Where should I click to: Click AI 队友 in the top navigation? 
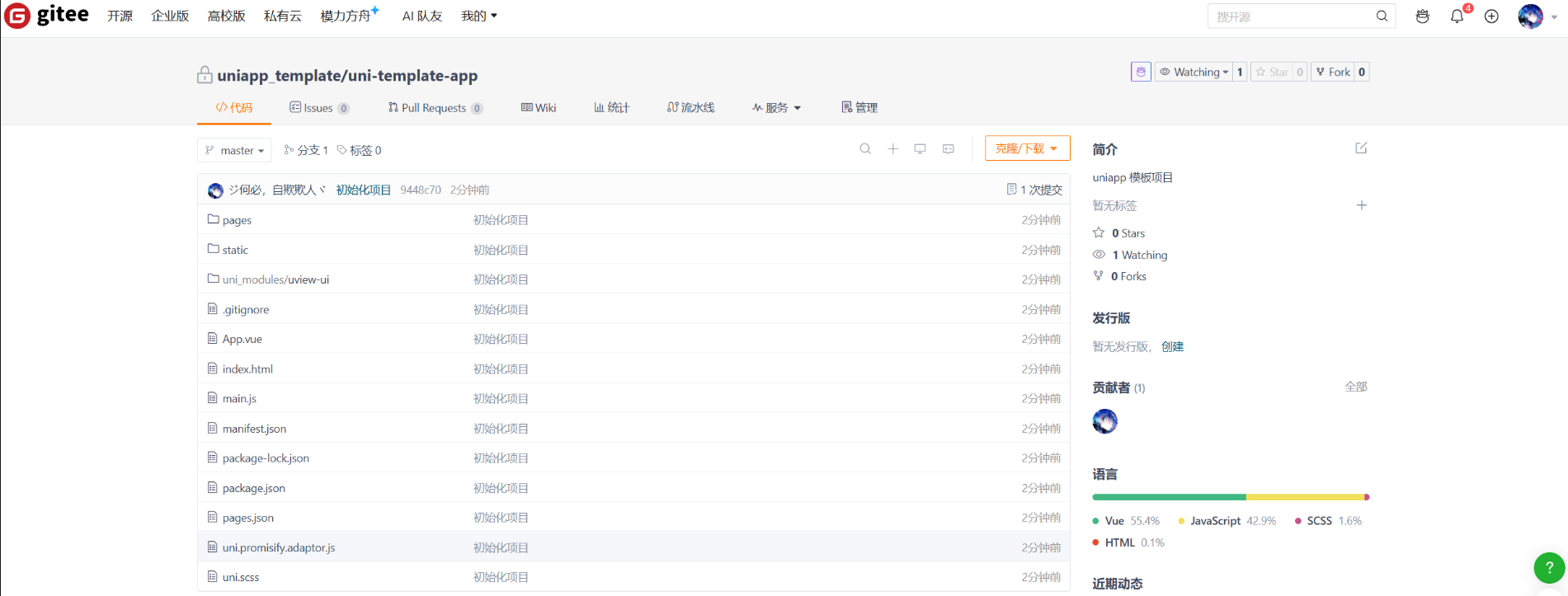(422, 16)
